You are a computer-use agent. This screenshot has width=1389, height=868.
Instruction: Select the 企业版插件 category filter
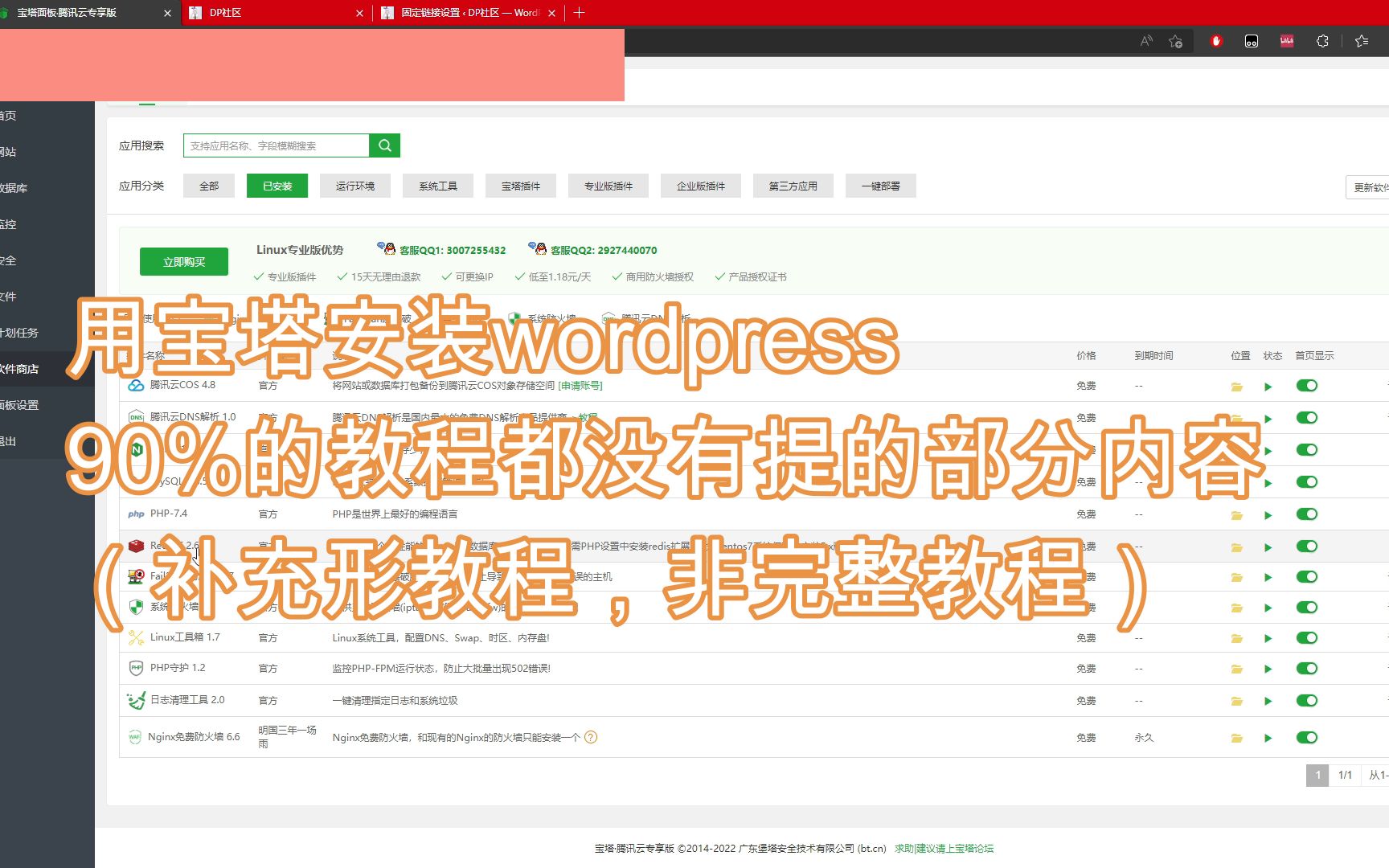[x=701, y=186]
